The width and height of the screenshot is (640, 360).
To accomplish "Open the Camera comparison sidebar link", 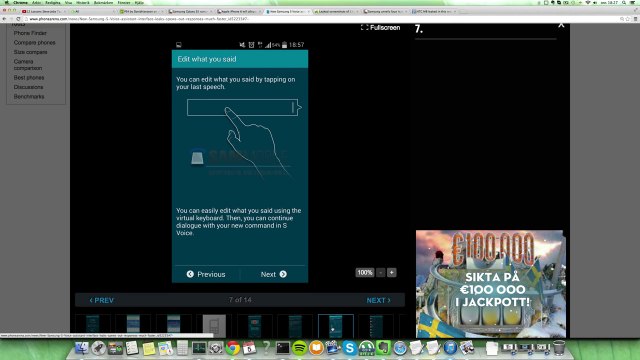I will [28, 65].
